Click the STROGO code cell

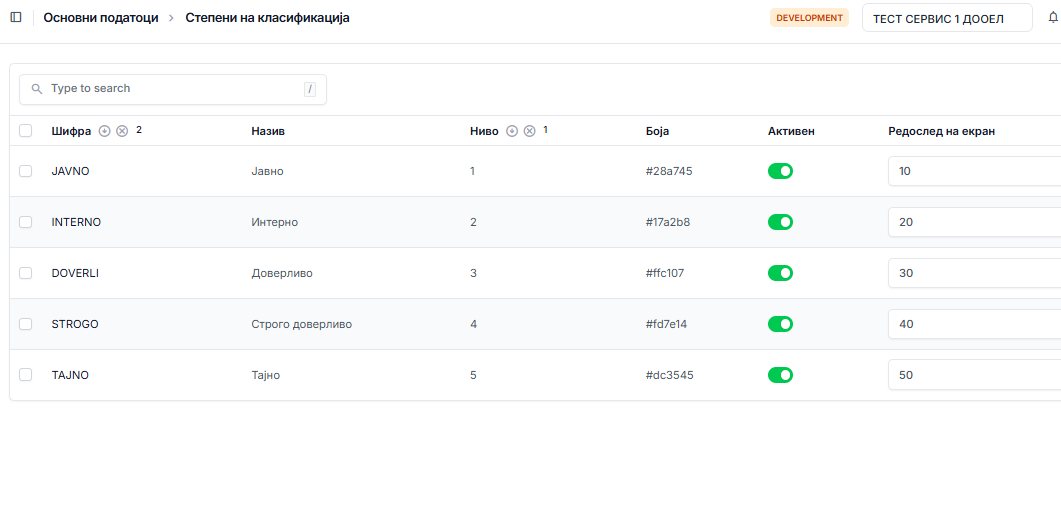[75, 324]
